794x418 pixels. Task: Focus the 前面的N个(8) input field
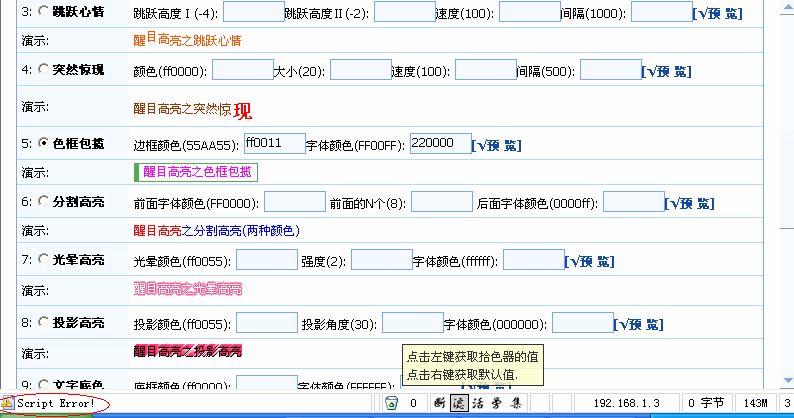[x=442, y=202]
